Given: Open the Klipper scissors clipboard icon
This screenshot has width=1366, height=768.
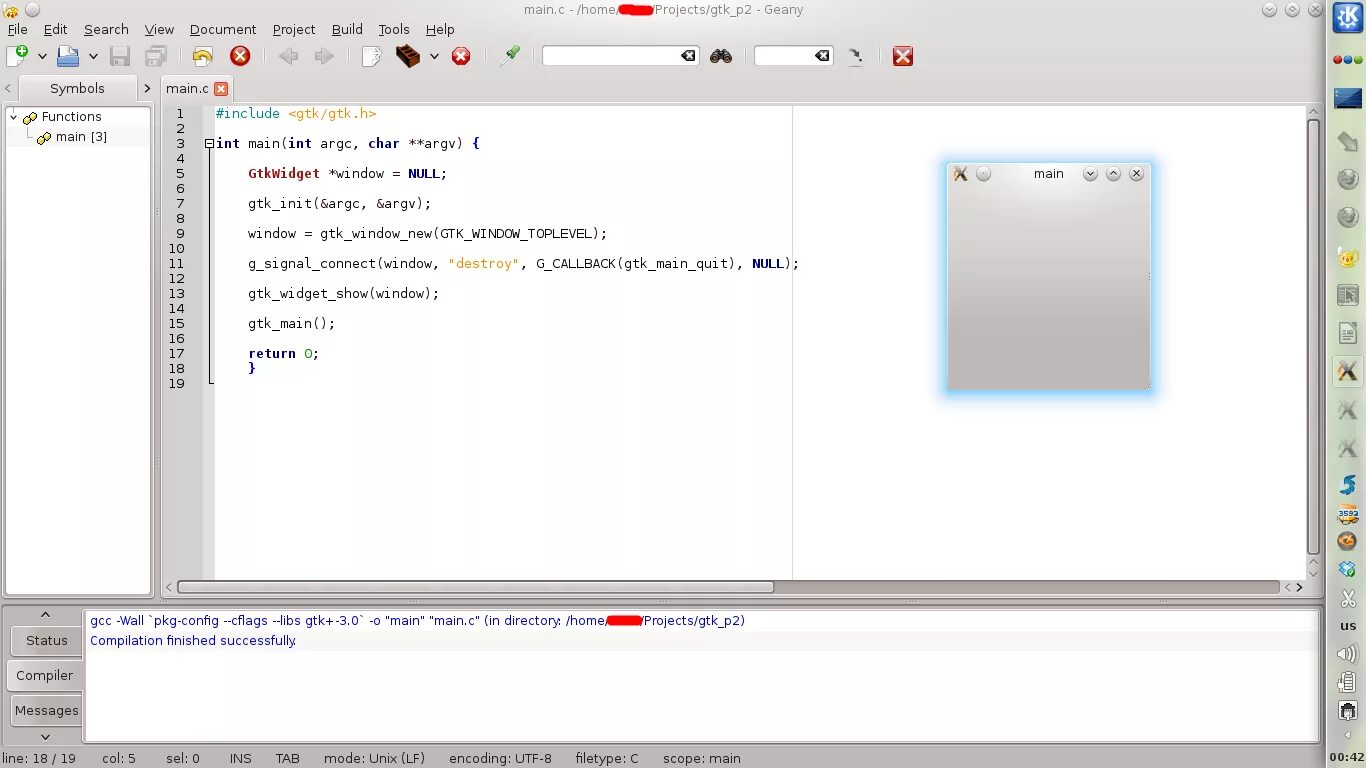Looking at the screenshot, I should 1347,598.
